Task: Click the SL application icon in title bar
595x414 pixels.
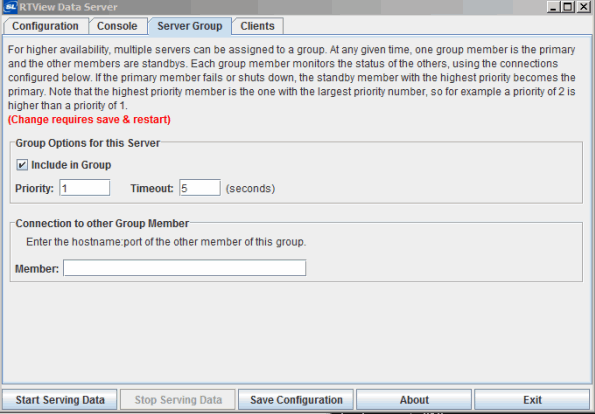Action: pyautogui.click(x=10, y=6)
